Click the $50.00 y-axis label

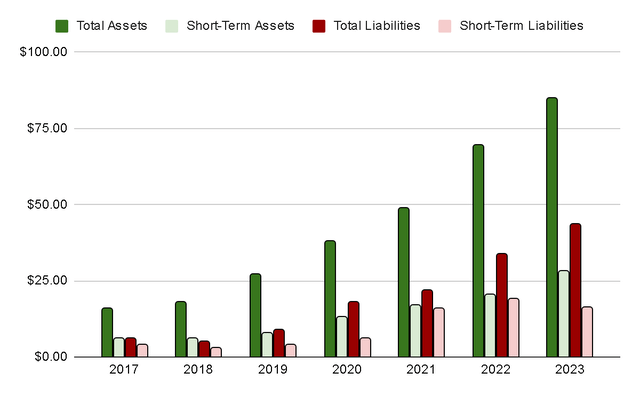click(x=47, y=205)
